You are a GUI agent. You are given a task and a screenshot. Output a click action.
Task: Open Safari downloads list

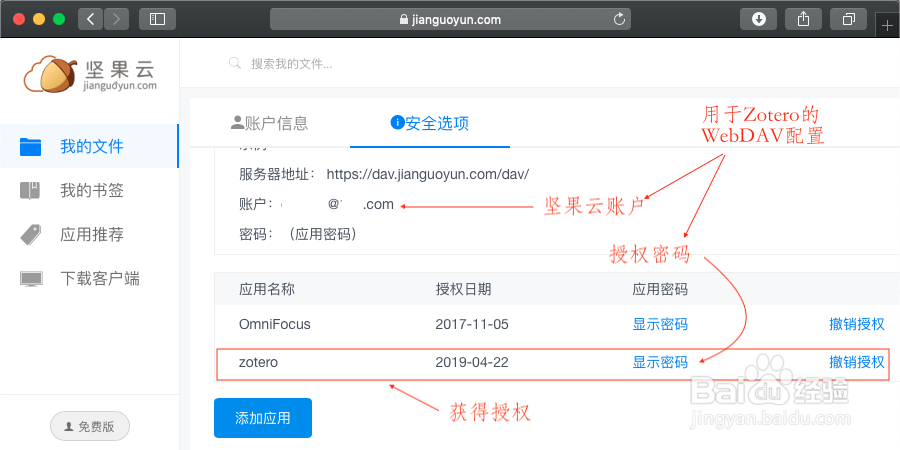click(758, 19)
